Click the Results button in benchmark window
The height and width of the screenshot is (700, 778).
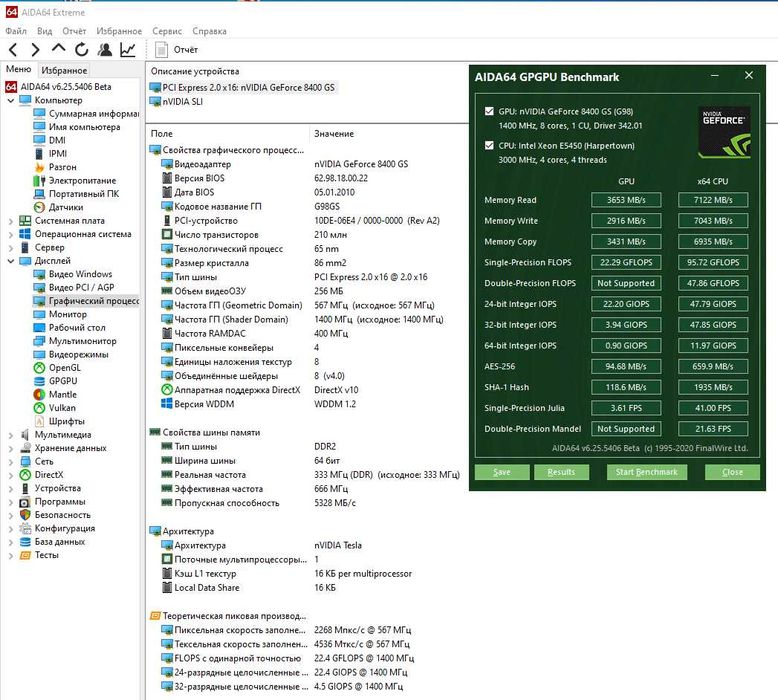[x=561, y=472]
